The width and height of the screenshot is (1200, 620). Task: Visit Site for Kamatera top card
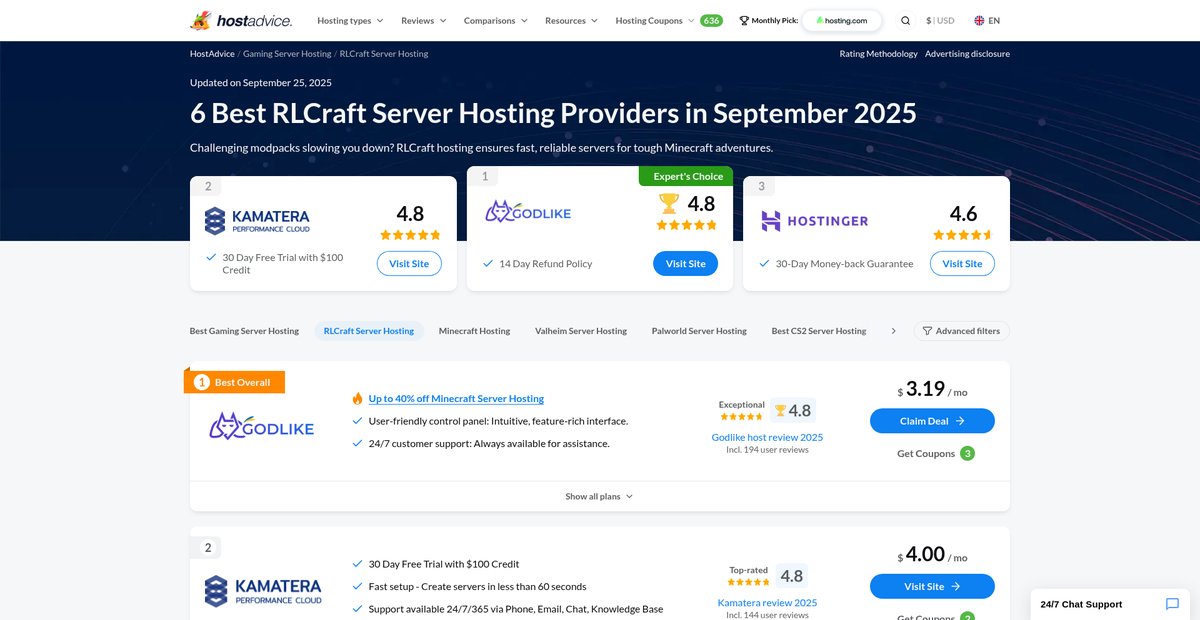tap(409, 264)
